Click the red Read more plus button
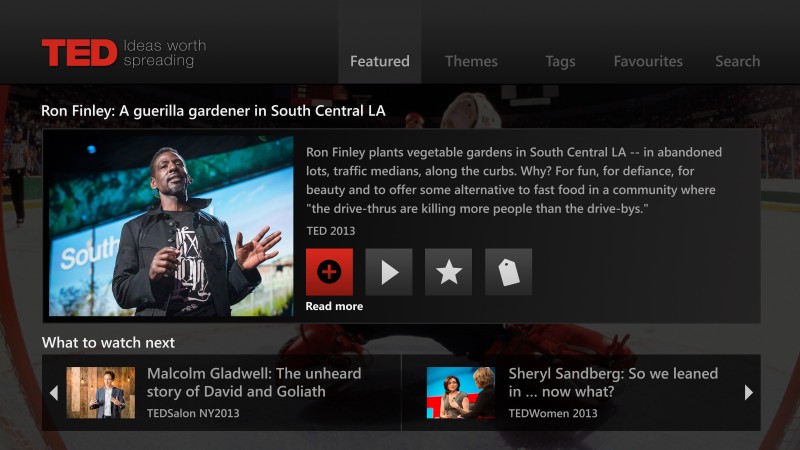Image resolution: width=800 pixels, height=450 pixels. point(329,272)
